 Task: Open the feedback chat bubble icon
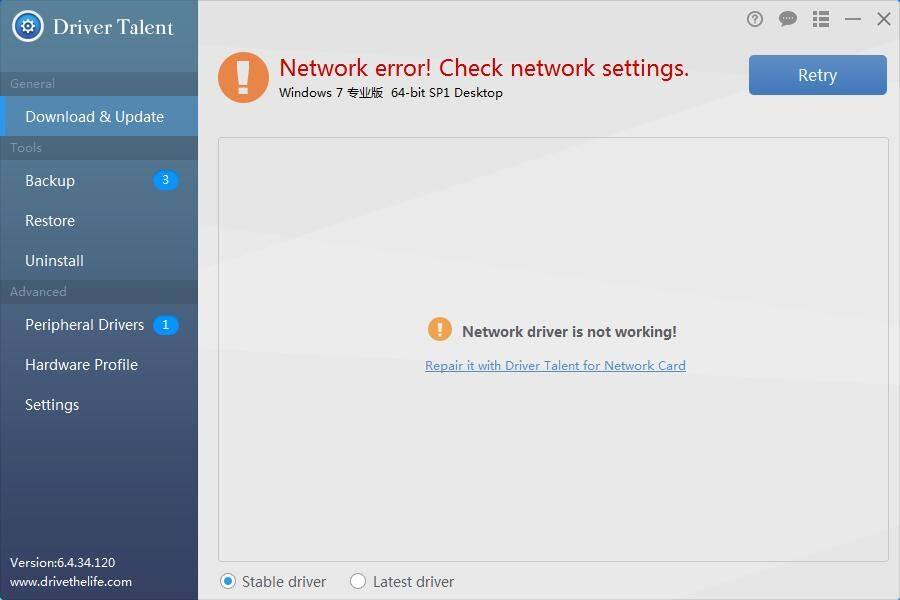click(x=788, y=19)
